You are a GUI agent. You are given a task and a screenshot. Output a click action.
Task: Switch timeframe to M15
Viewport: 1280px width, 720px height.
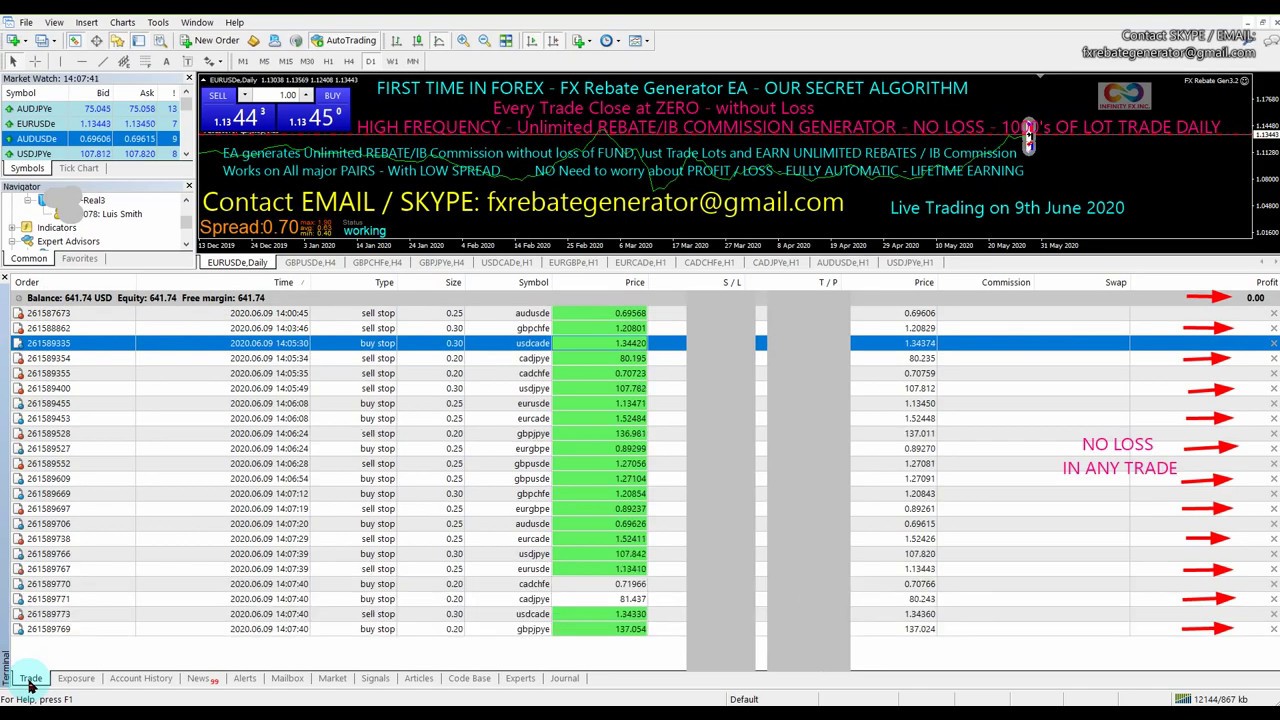click(286, 62)
